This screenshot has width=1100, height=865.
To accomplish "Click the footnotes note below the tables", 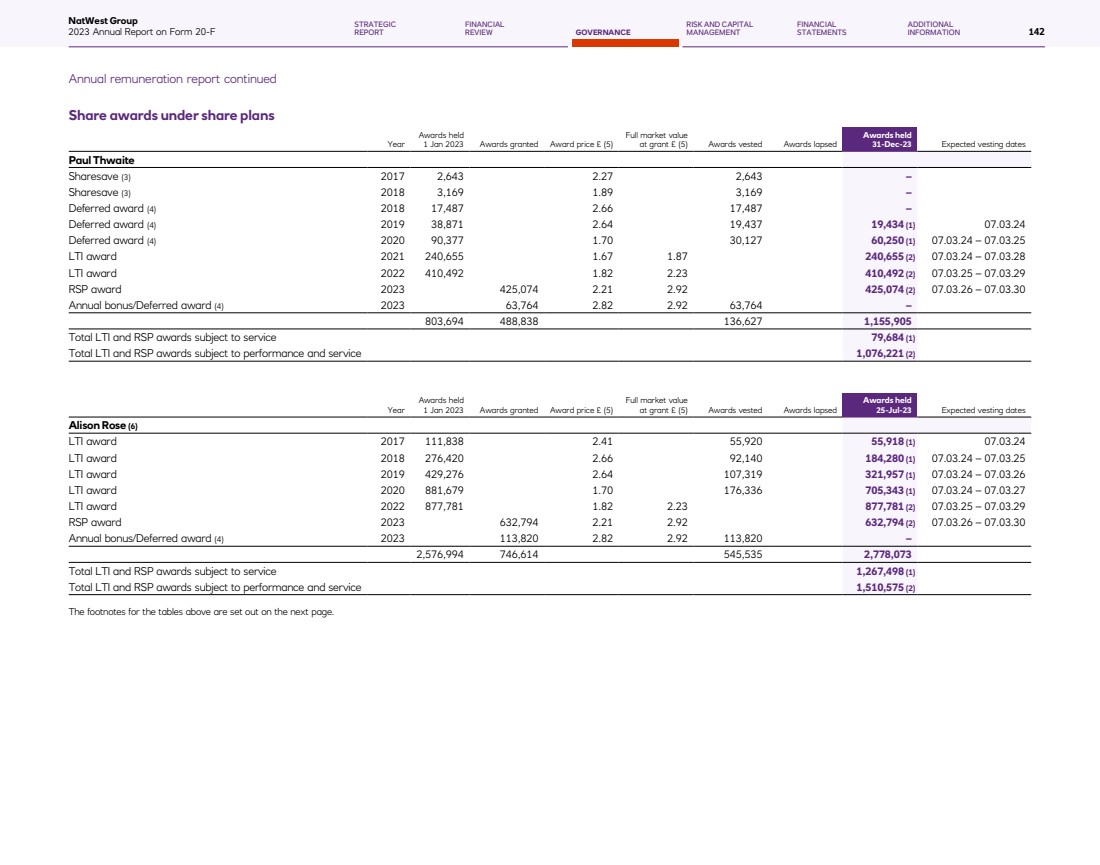I will [x=200, y=612].
